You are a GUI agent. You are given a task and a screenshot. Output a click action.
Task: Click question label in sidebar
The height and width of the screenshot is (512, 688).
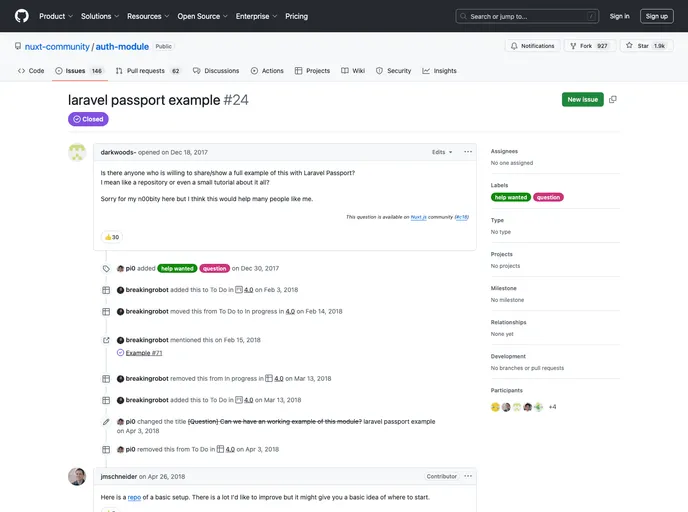click(x=548, y=197)
